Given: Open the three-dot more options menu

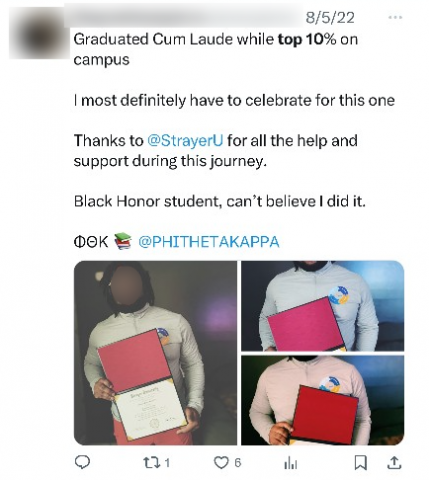Looking at the screenshot, I should [x=395, y=17].
